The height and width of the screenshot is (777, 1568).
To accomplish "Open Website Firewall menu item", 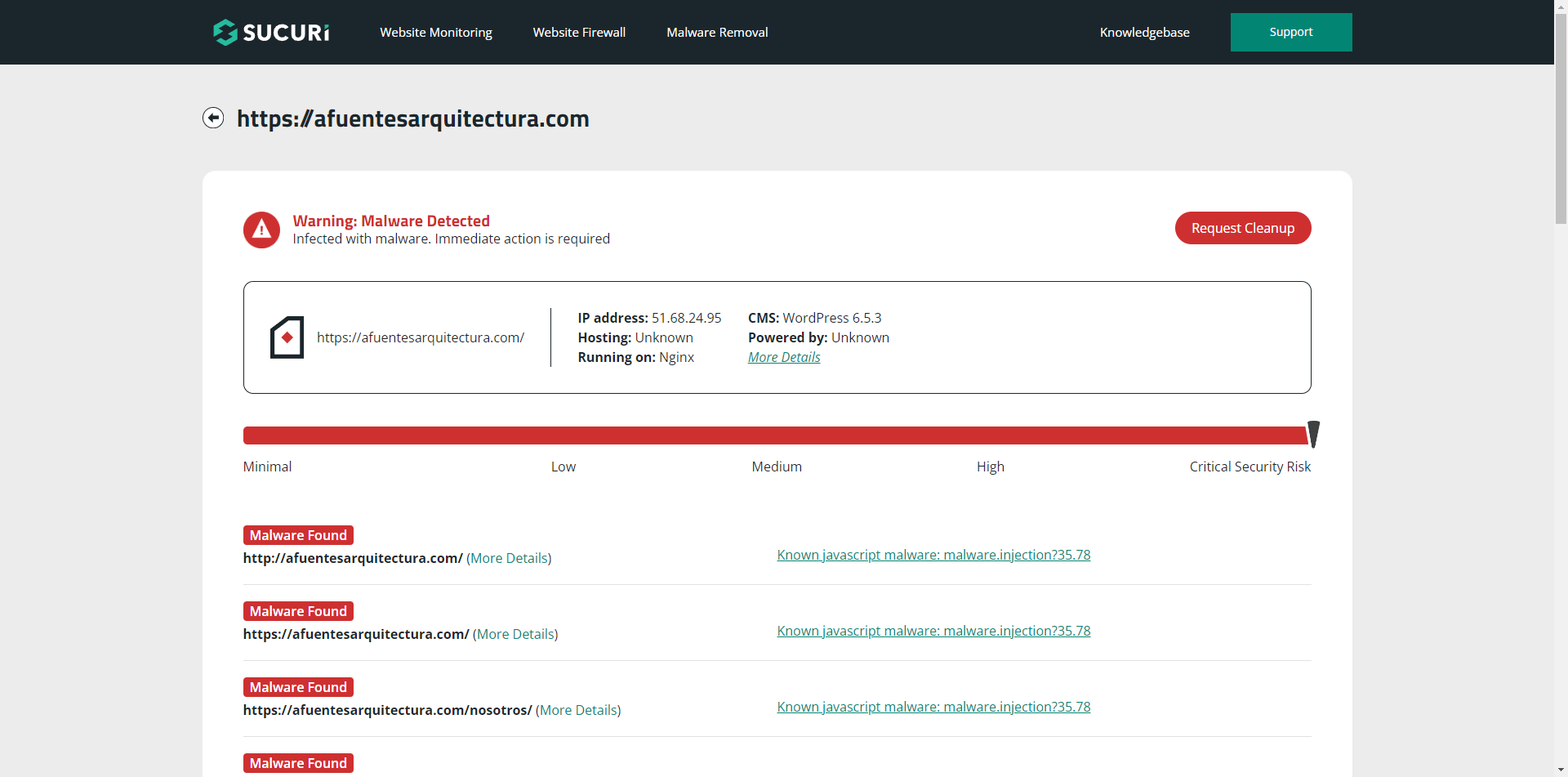I will 579,33.
